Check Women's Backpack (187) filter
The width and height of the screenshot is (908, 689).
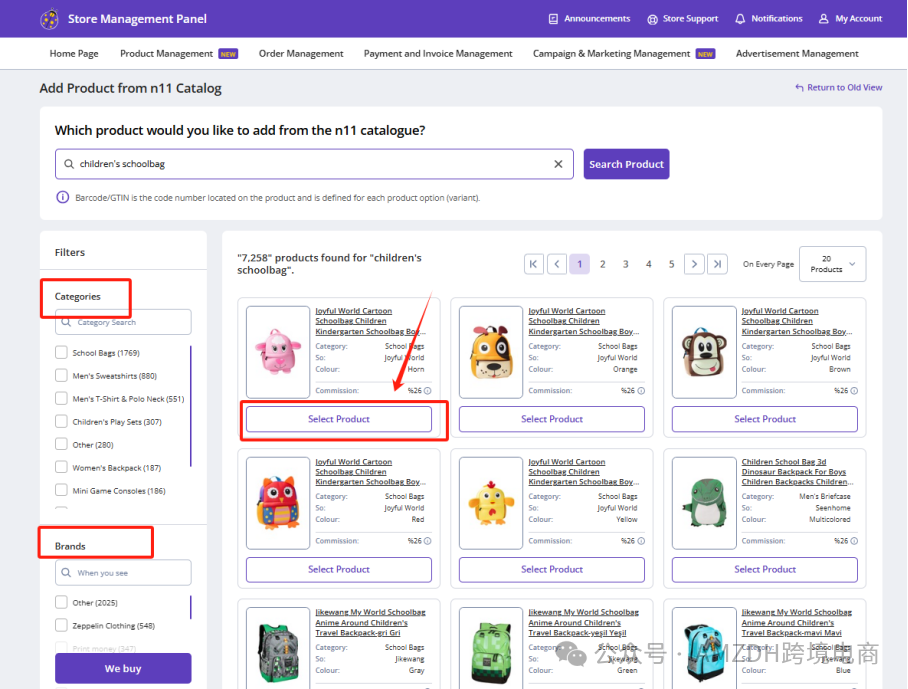tap(61, 467)
